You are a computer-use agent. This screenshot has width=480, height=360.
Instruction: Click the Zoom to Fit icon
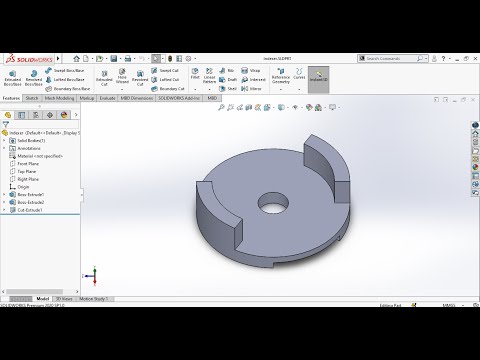221,107
